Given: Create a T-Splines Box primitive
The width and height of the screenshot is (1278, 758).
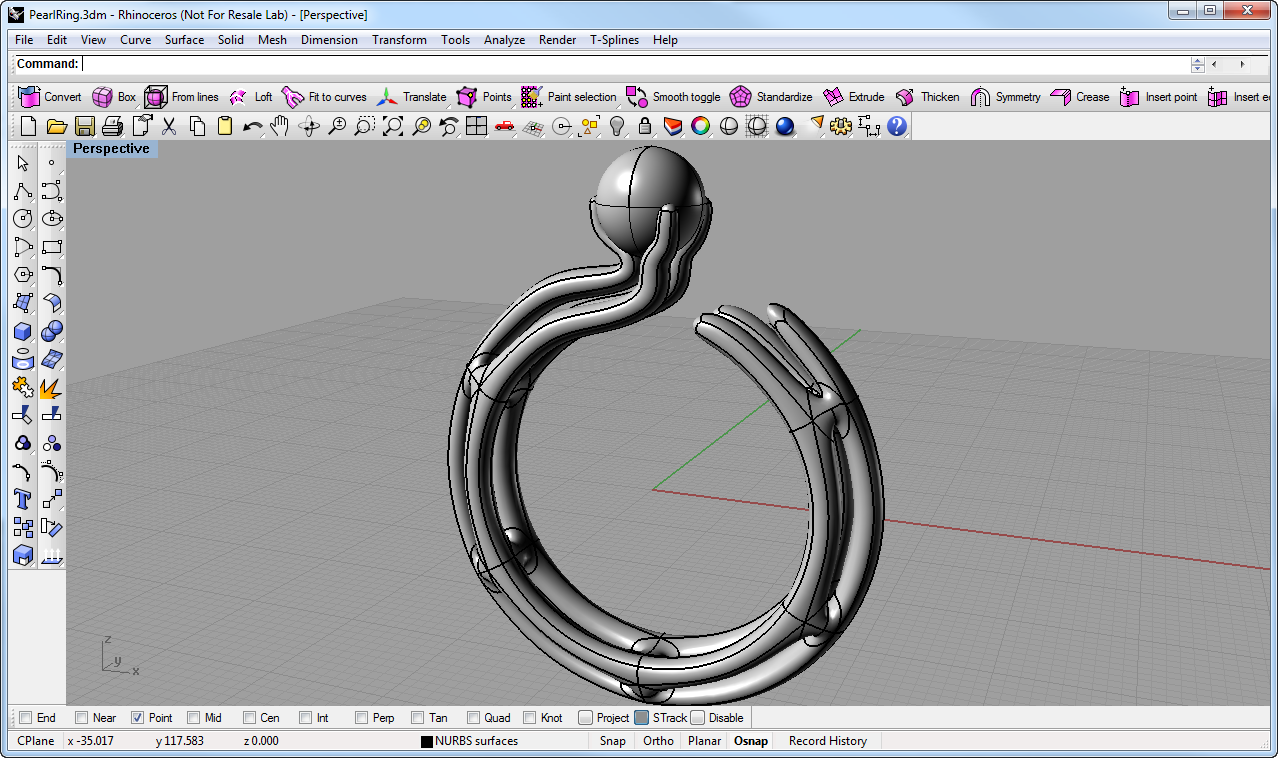Looking at the screenshot, I should tap(113, 97).
